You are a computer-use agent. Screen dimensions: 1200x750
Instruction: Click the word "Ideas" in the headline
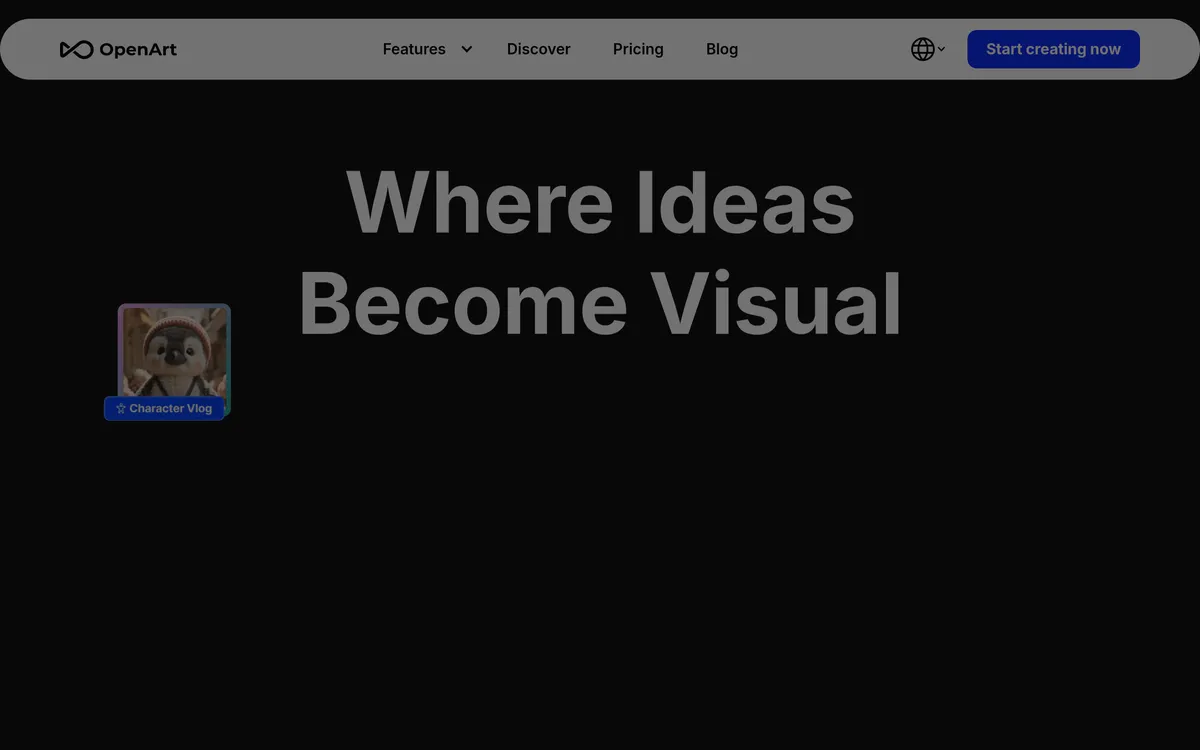click(x=745, y=203)
